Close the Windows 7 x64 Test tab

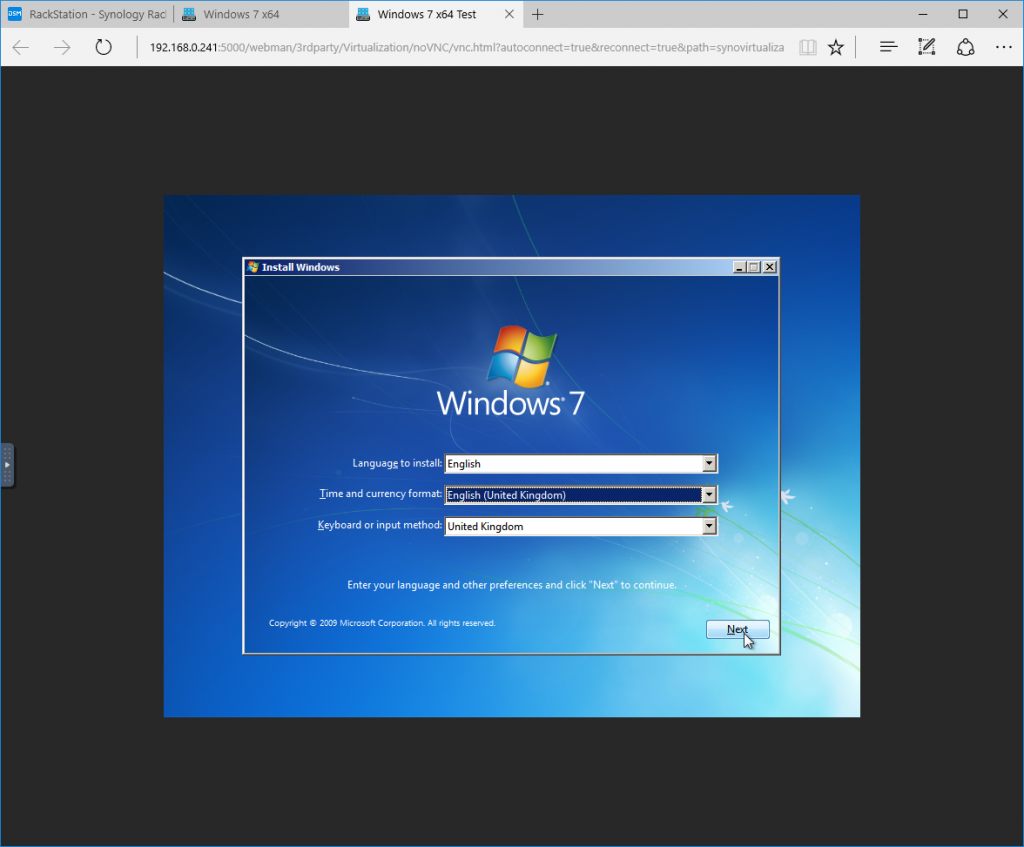509,14
